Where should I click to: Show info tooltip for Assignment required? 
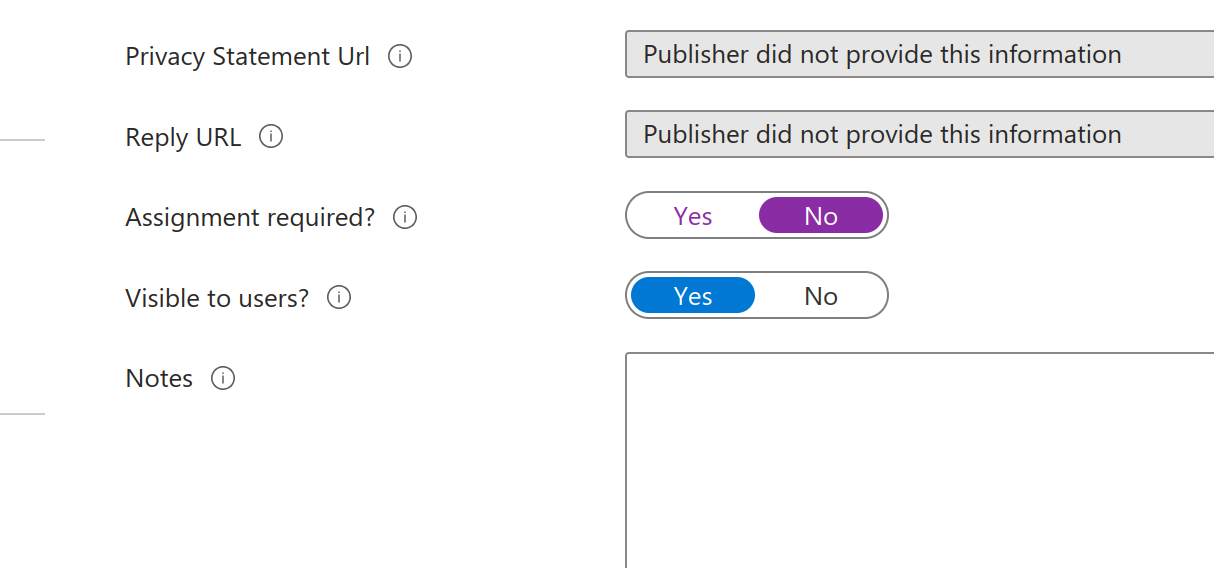[405, 217]
